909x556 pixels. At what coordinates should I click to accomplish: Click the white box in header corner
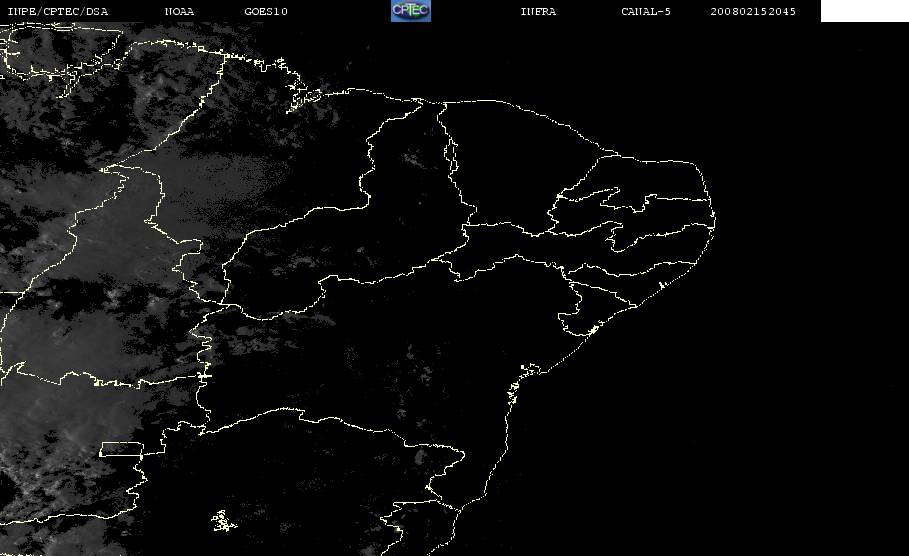(x=865, y=10)
